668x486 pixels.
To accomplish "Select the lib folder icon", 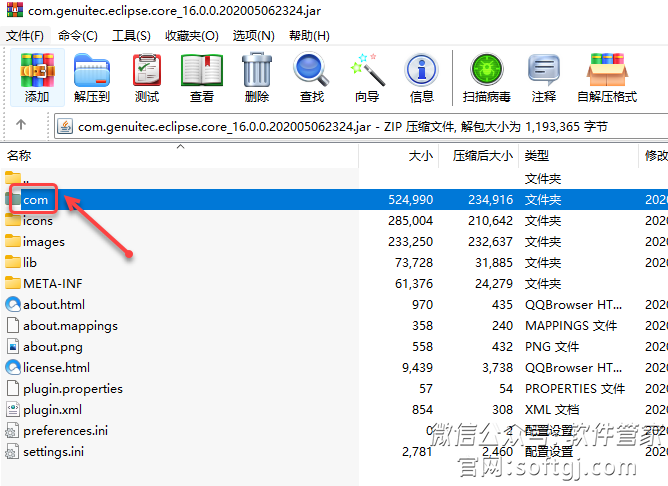I will point(13,262).
